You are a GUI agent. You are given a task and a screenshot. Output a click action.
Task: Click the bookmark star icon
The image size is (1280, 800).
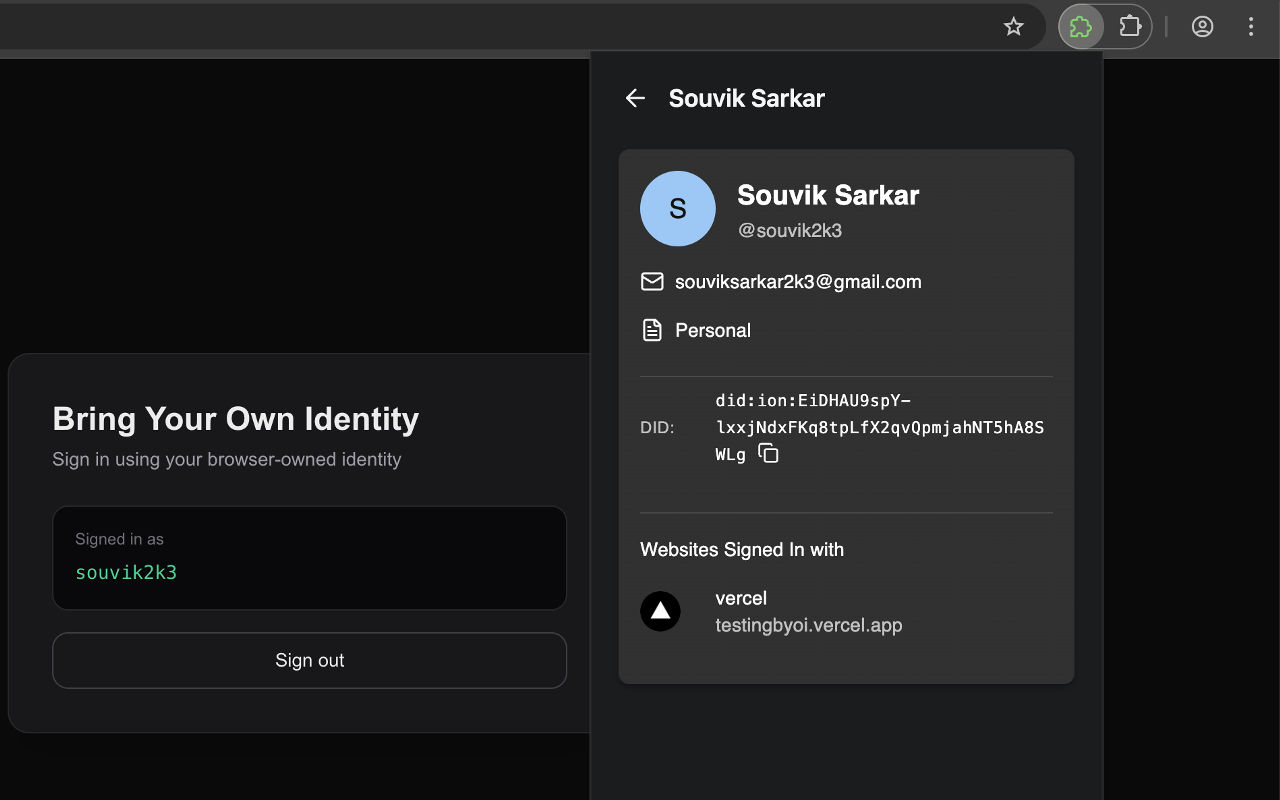[x=1014, y=26]
